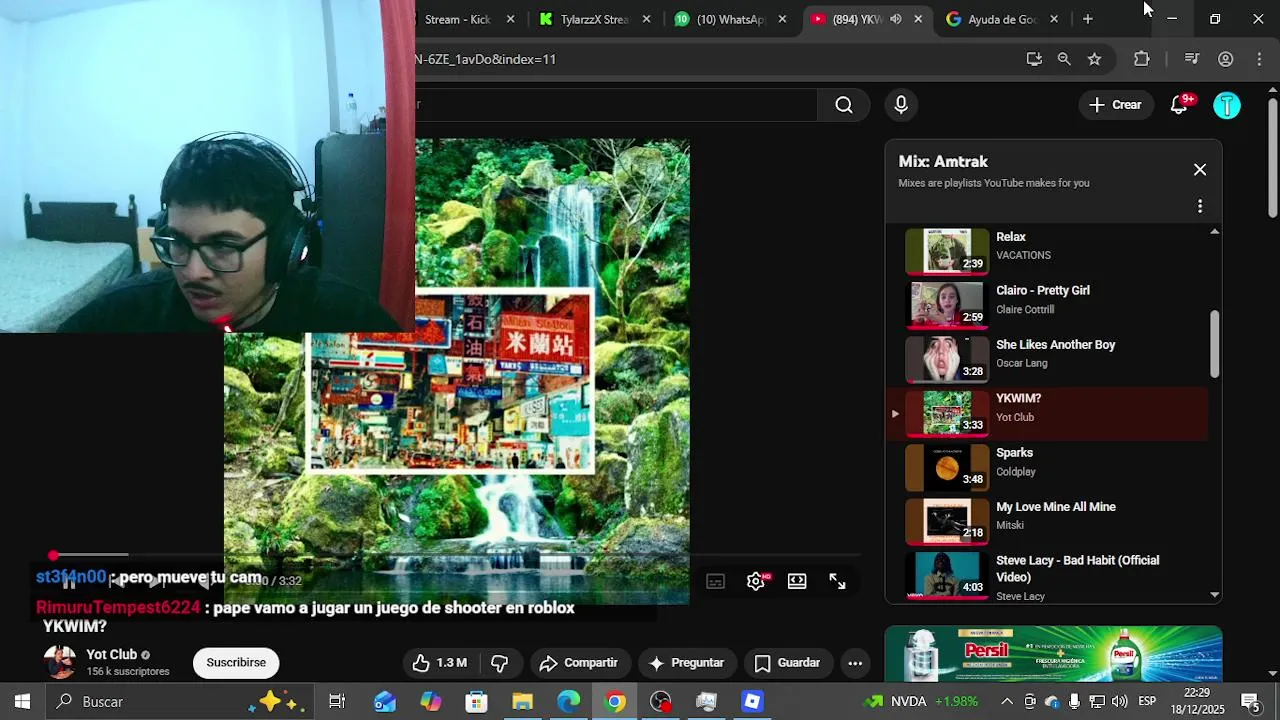Open the Mix playlist three-dot options
The image size is (1280, 720).
[x=1200, y=206]
